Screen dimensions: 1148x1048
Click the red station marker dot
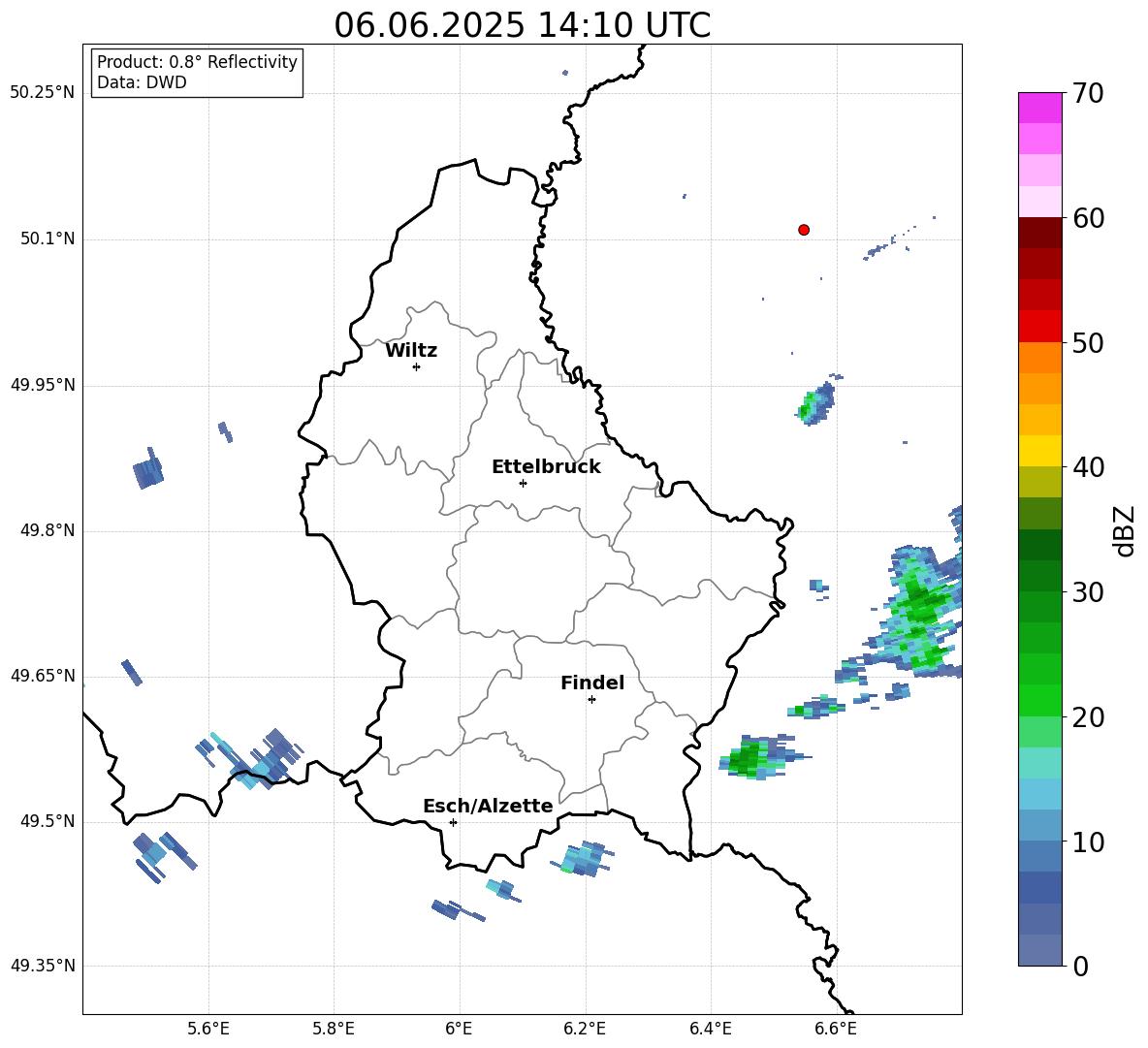click(804, 230)
